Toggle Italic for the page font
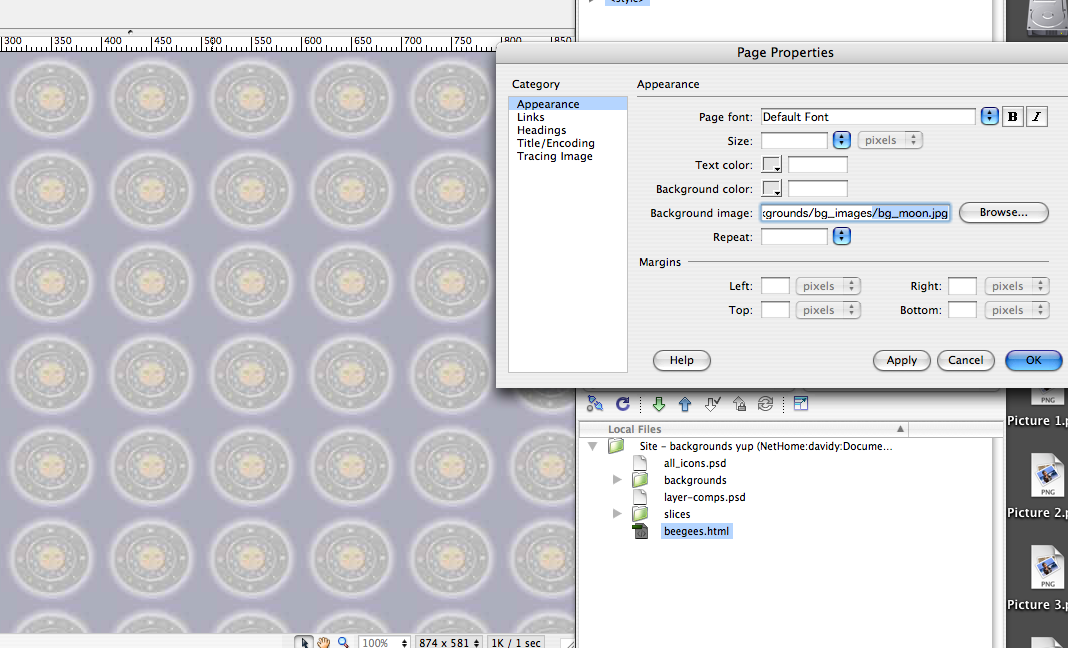This screenshot has width=1068, height=648. point(1036,117)
